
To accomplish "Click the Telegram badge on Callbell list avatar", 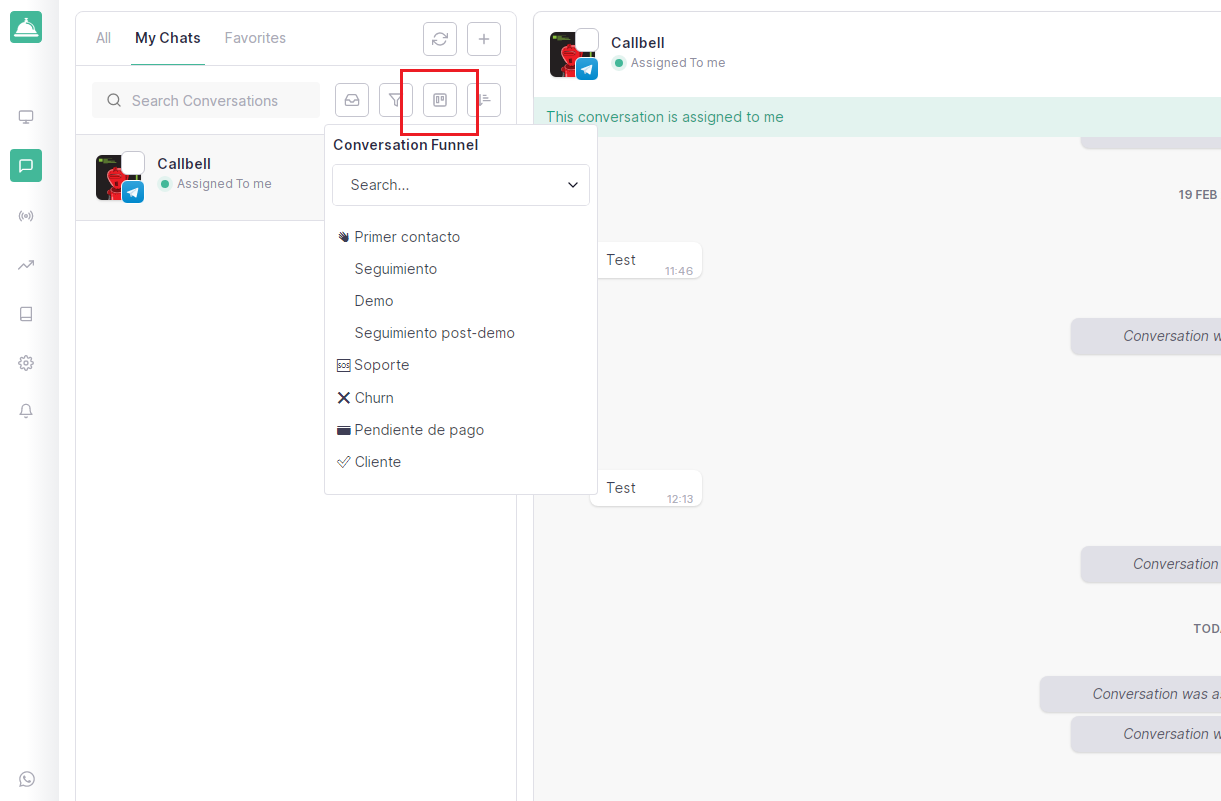I will [133, 192].
